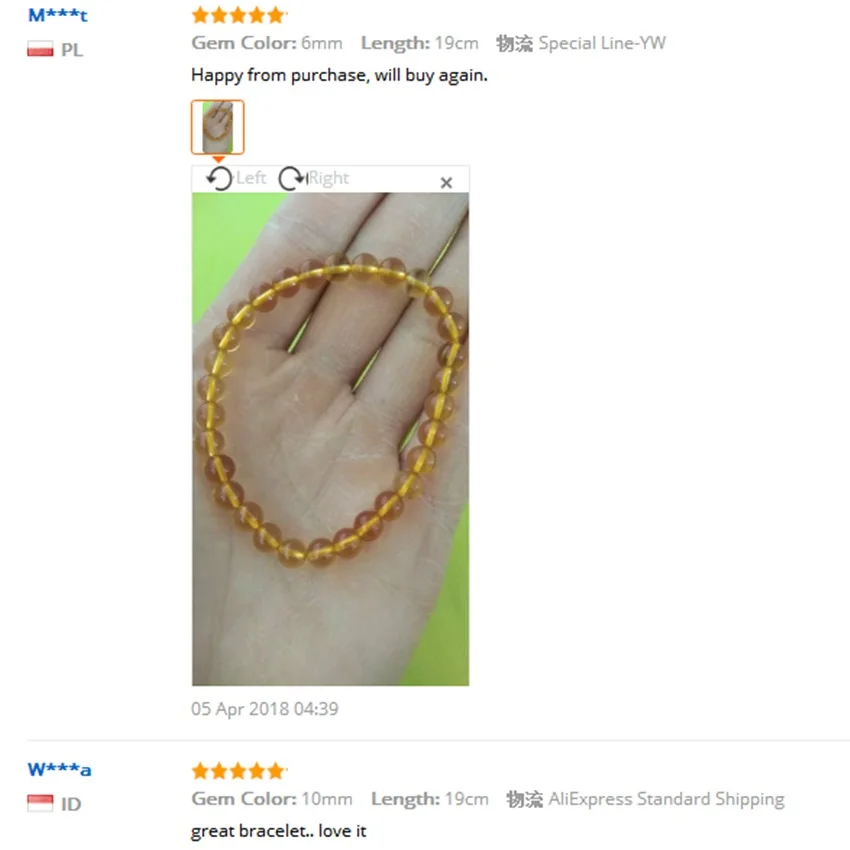Open reviewer W***a's profile
Viewport: 850px width, 850px height.
[x=60, y=769]
